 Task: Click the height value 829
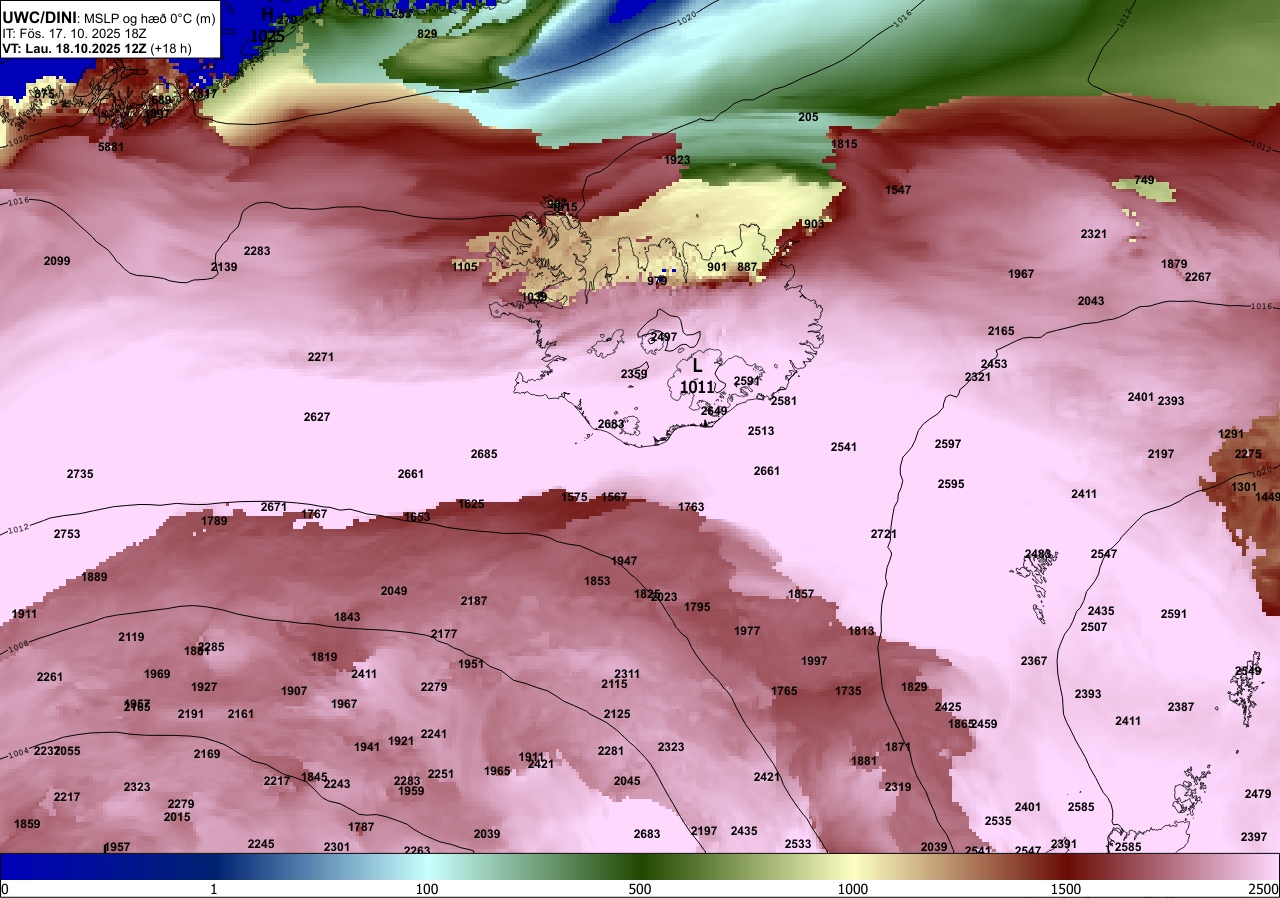[x=427, y=34]
